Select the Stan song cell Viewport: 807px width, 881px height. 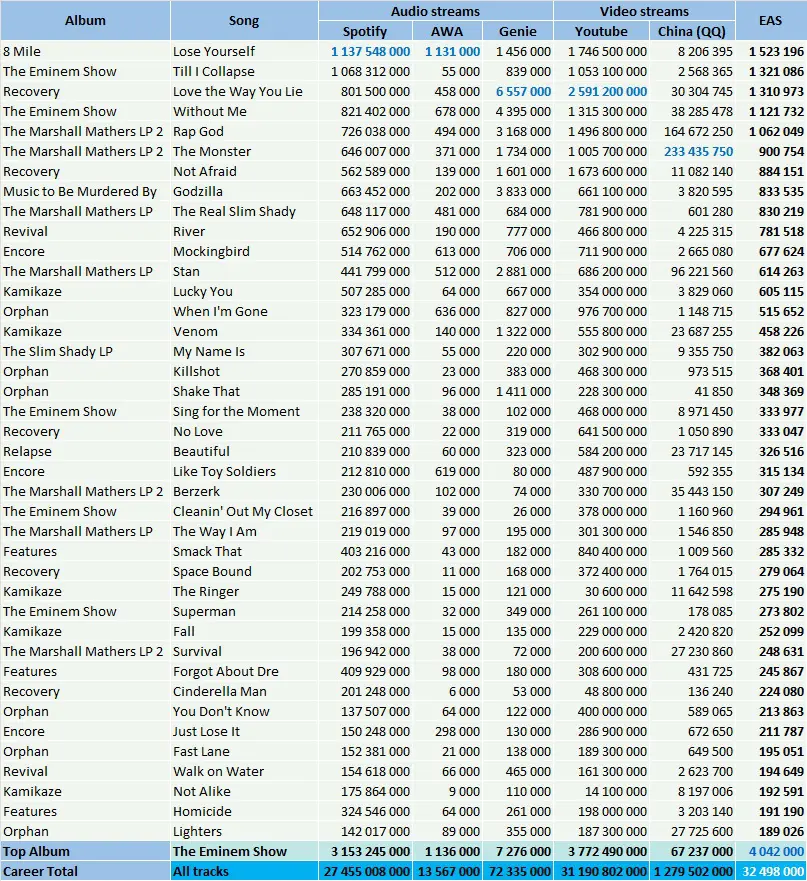[244, 271]
